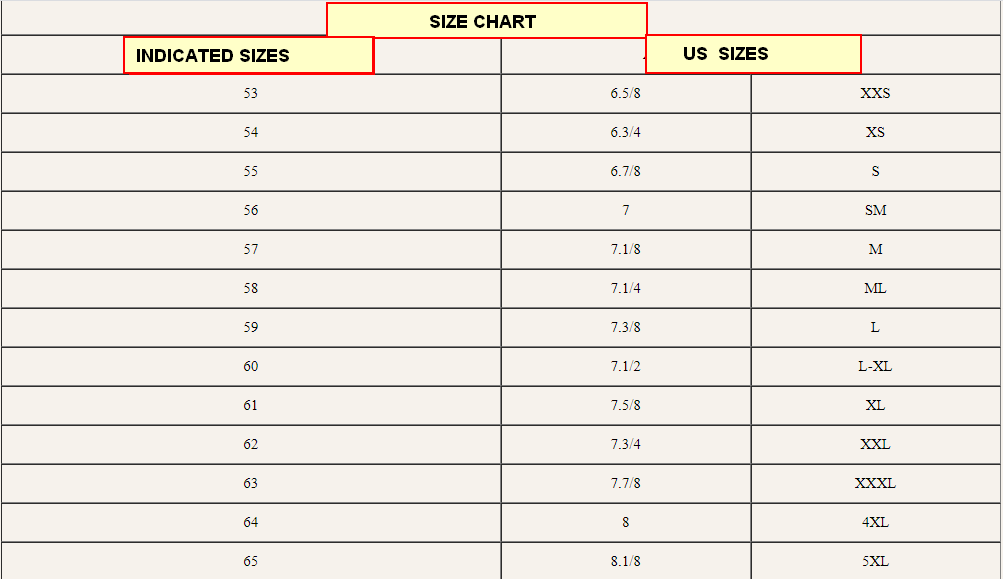The image size is (1003, 579).
Task: Select the cell showing size 53
Action: [250, 94]
